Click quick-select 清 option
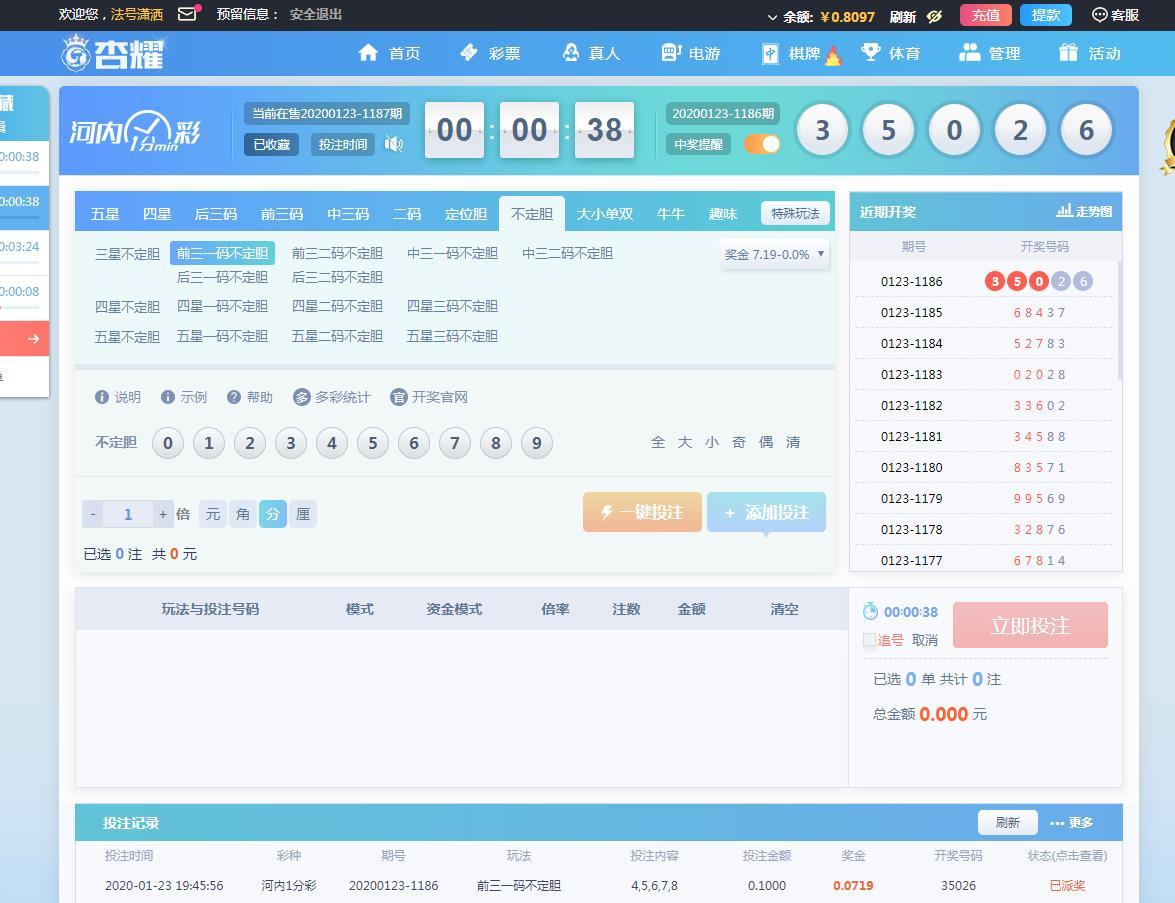Screen dimensions: 1175x903 point(793,442)
